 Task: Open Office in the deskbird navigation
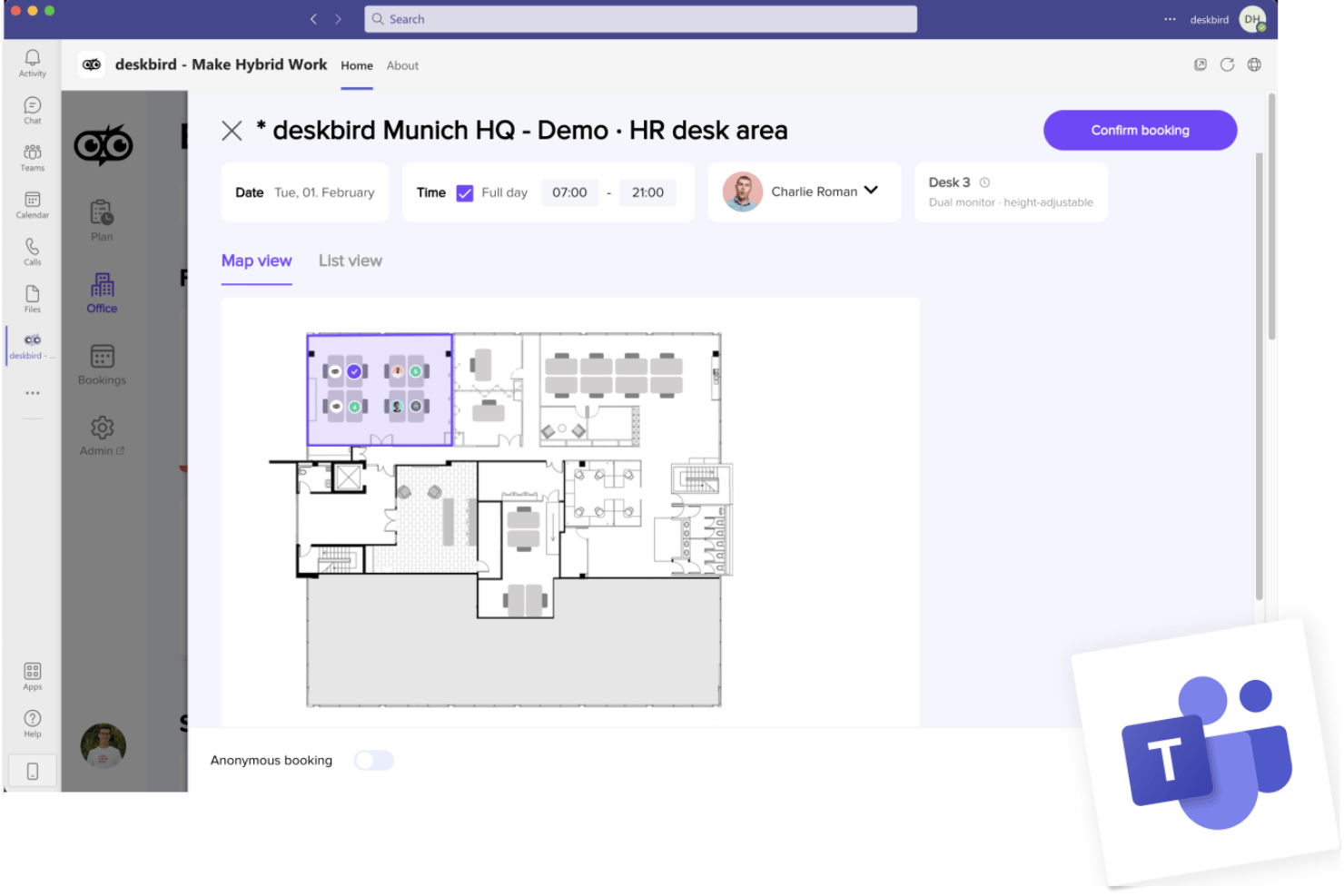click(x=102, y=292)
